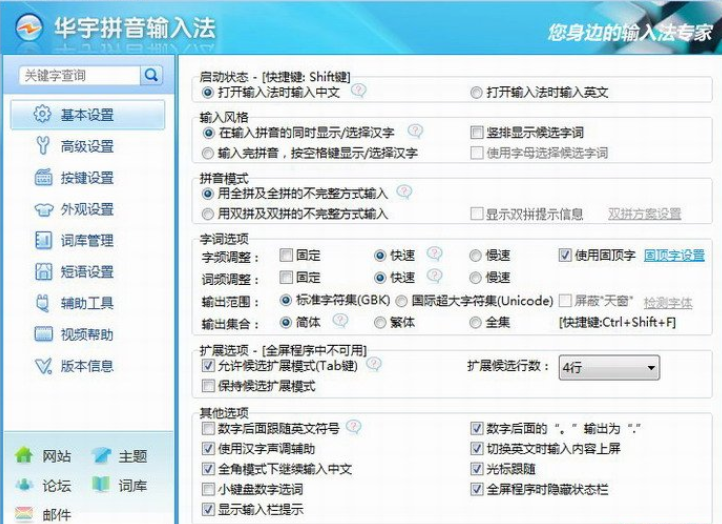722x524 pixels.
Task: Check 数字后面跟随英文符号 checkbox
Action: click(x=208, y=429)
